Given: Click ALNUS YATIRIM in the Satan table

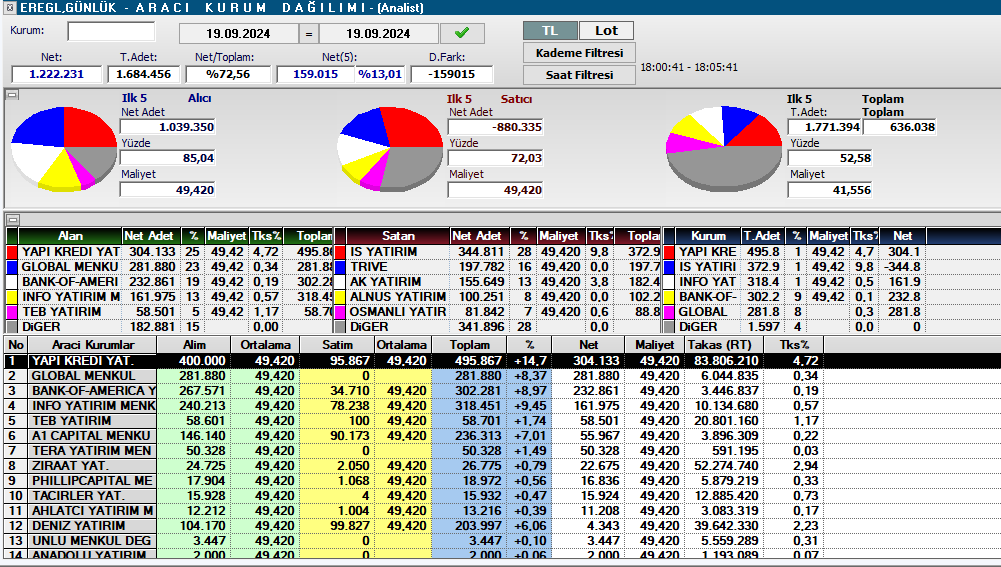Looking at the screenshot, I should pos(398,297).
